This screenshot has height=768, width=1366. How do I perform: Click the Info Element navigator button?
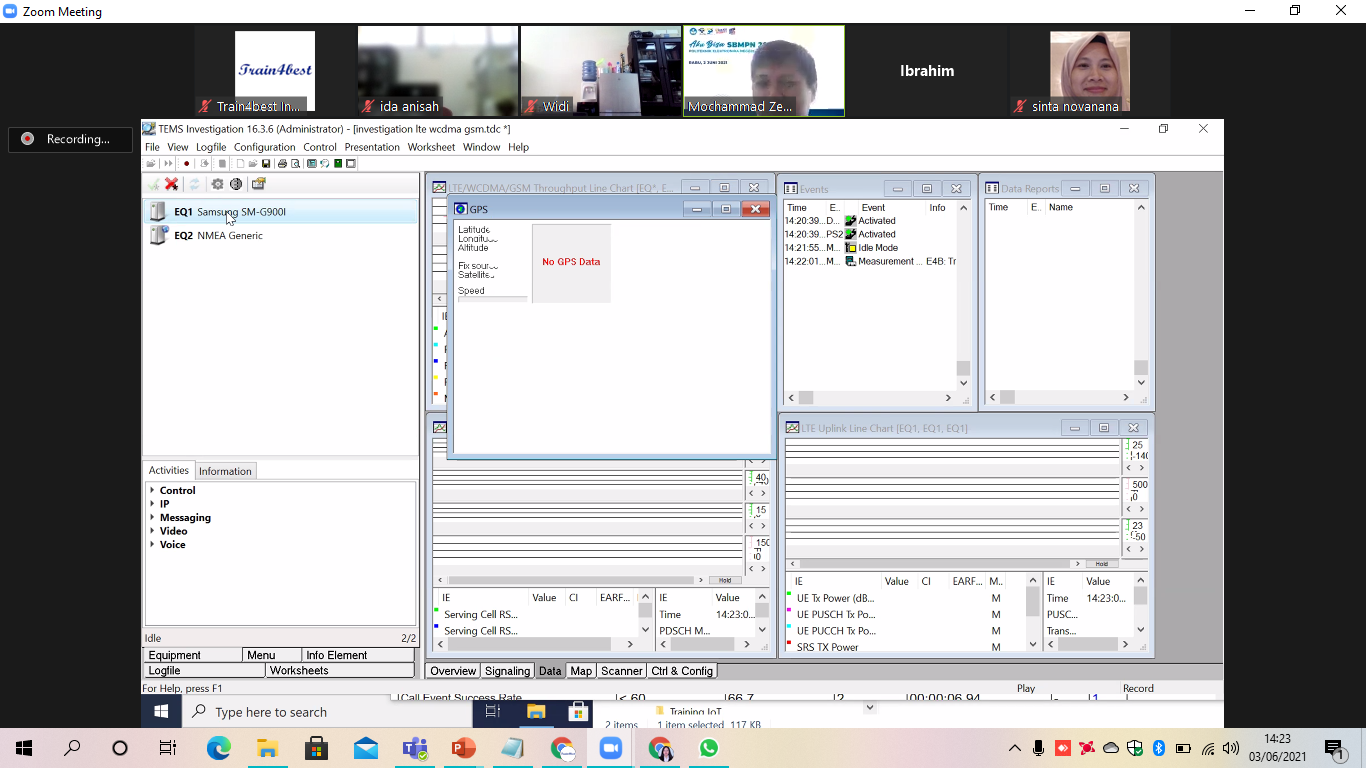tap(336, 655)
